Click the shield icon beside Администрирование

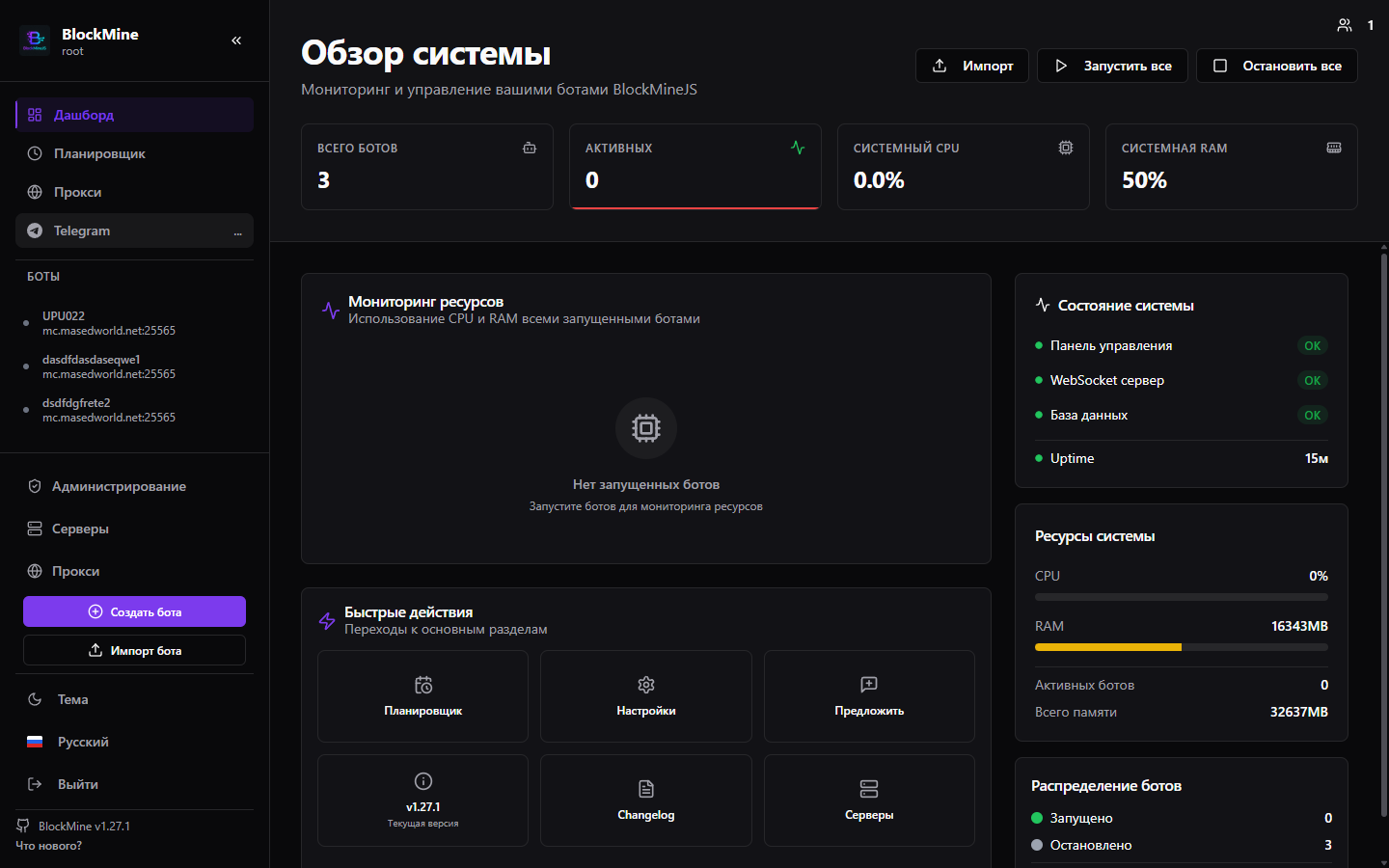pos(35,486)
